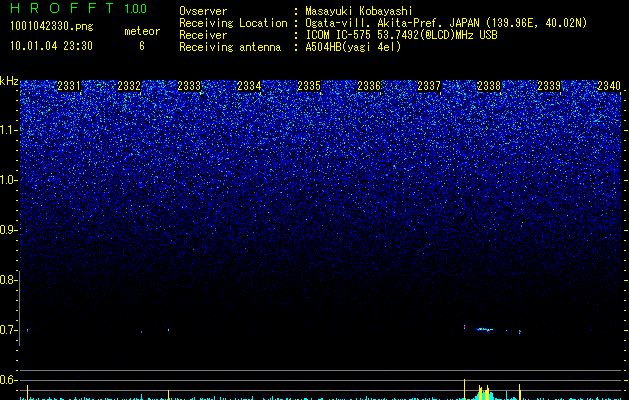Click the 2338 time marker
The height and width of the screenshot is (400, 629).
point(489,86)
